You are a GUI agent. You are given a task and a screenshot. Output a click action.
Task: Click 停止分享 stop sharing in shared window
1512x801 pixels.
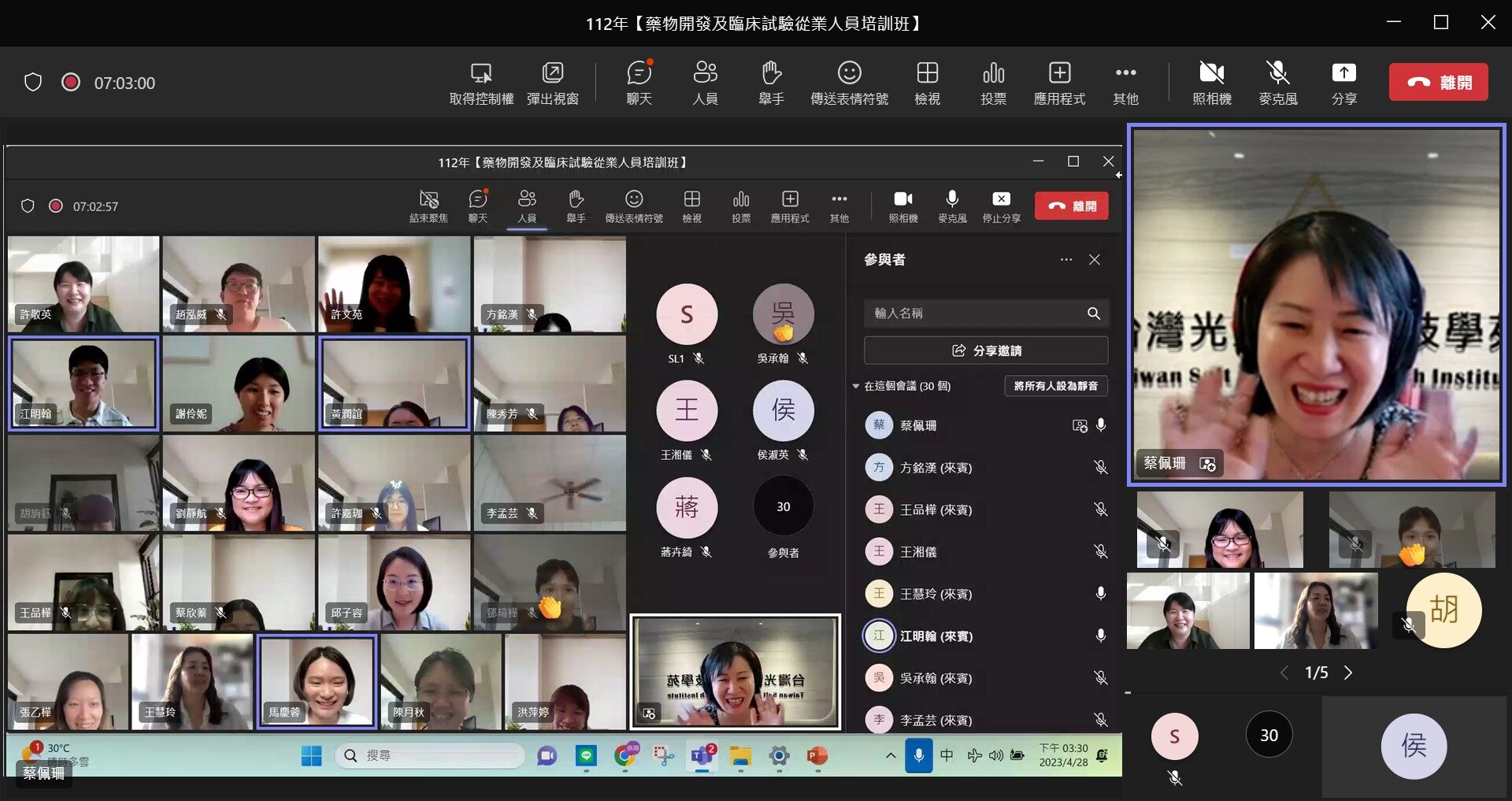pyautogui.click(x=1001, y=206)
